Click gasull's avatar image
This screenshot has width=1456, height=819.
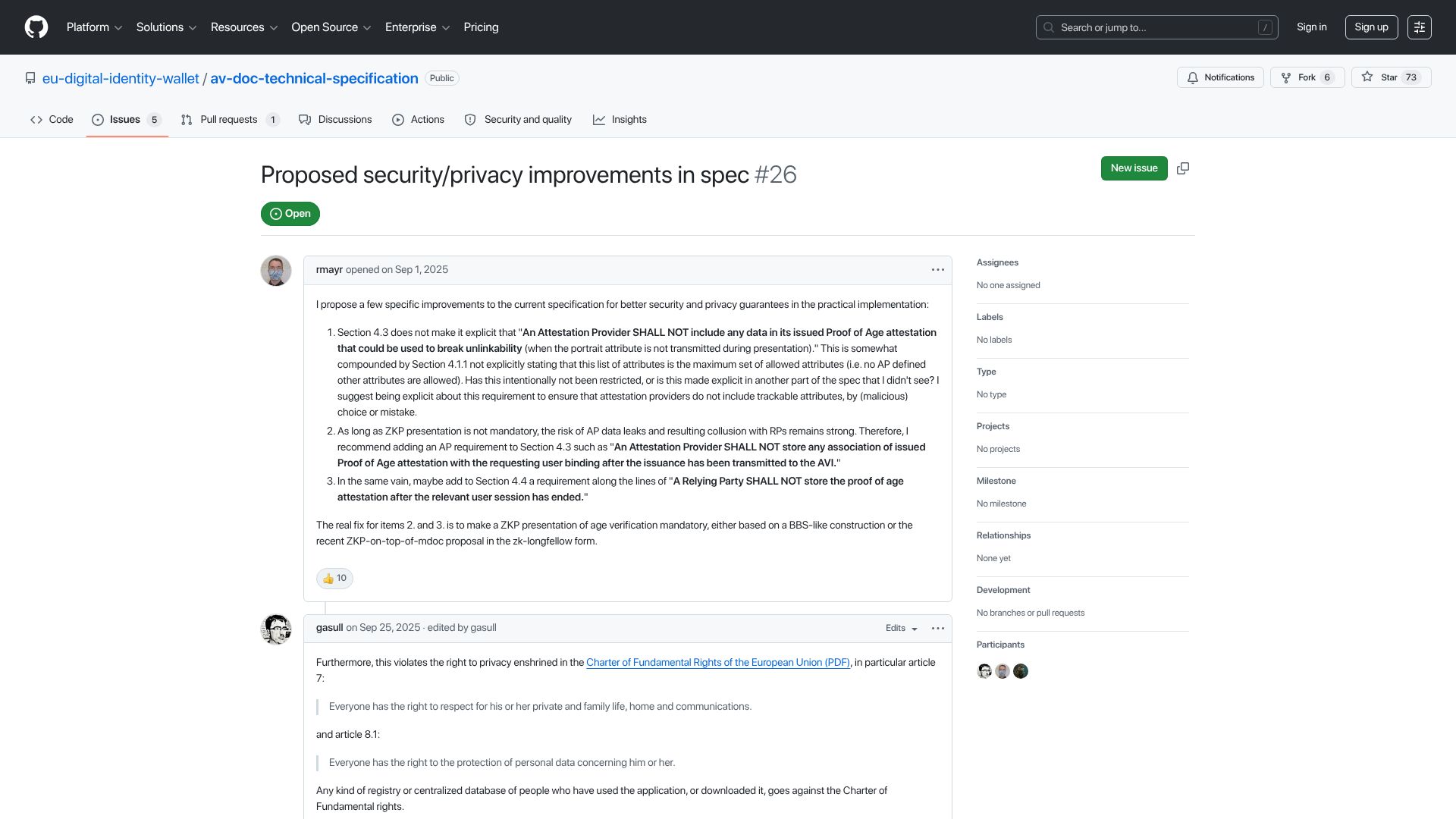pyautogui.click(x=276, y=629)
